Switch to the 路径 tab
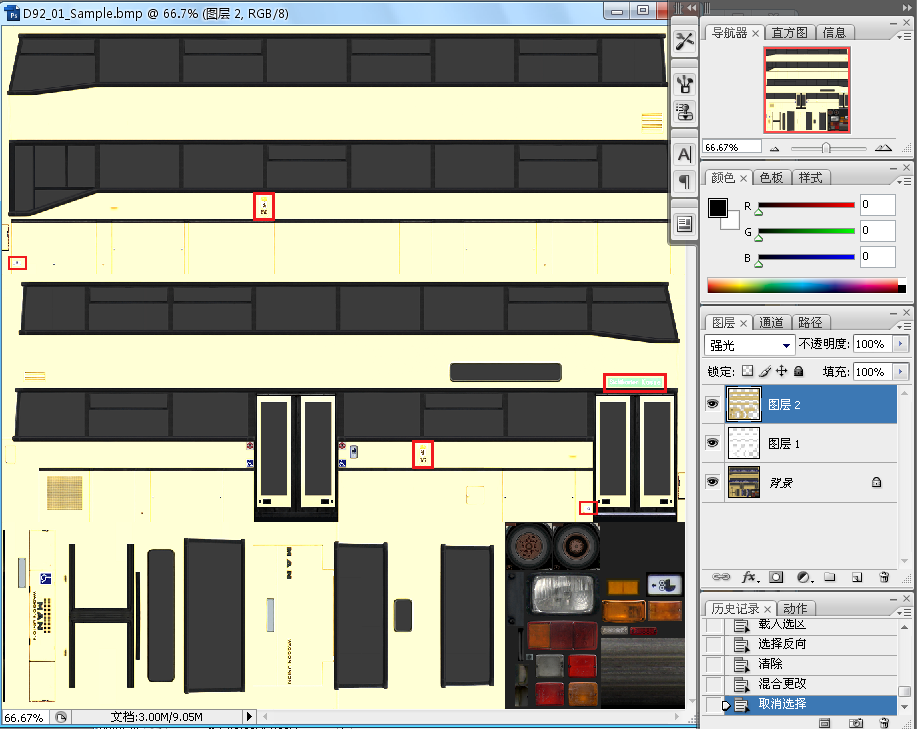The height and width of the screenshot is (729, 917). click(810, 323)
